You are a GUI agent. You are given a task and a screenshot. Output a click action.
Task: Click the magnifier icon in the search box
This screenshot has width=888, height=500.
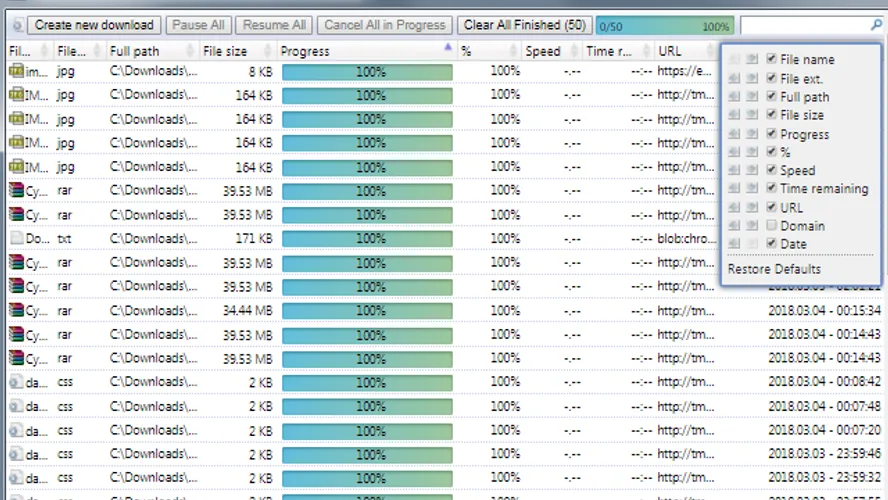[876, 25]
